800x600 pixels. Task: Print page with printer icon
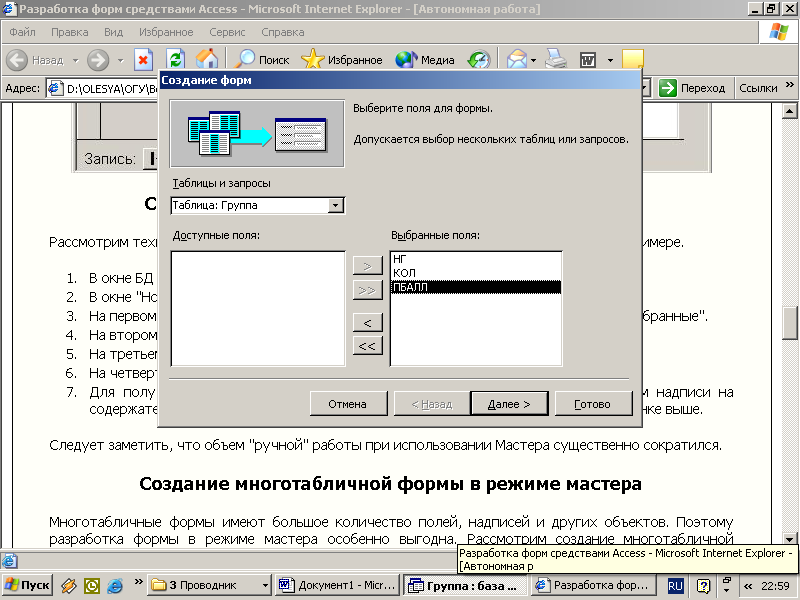pos(556,60)
